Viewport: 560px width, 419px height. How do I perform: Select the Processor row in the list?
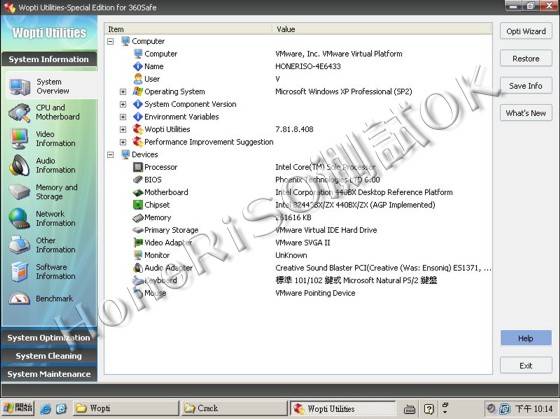tap(298, 167)
